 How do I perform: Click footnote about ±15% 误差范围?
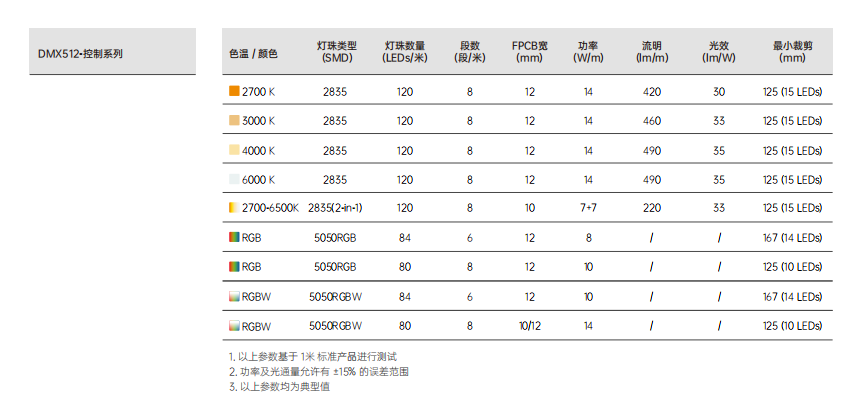click(319, 372)
